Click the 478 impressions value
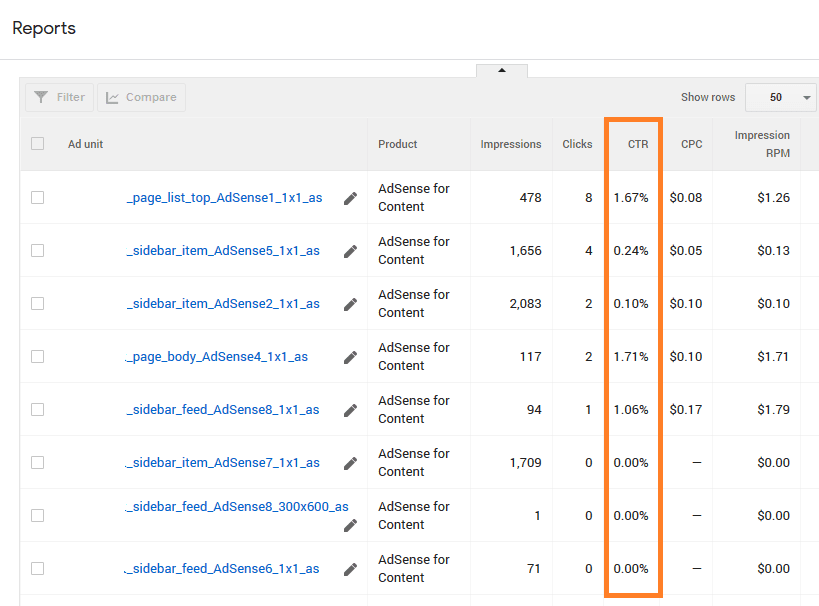This screenshot has height=606, width=819. click(531, 197)
